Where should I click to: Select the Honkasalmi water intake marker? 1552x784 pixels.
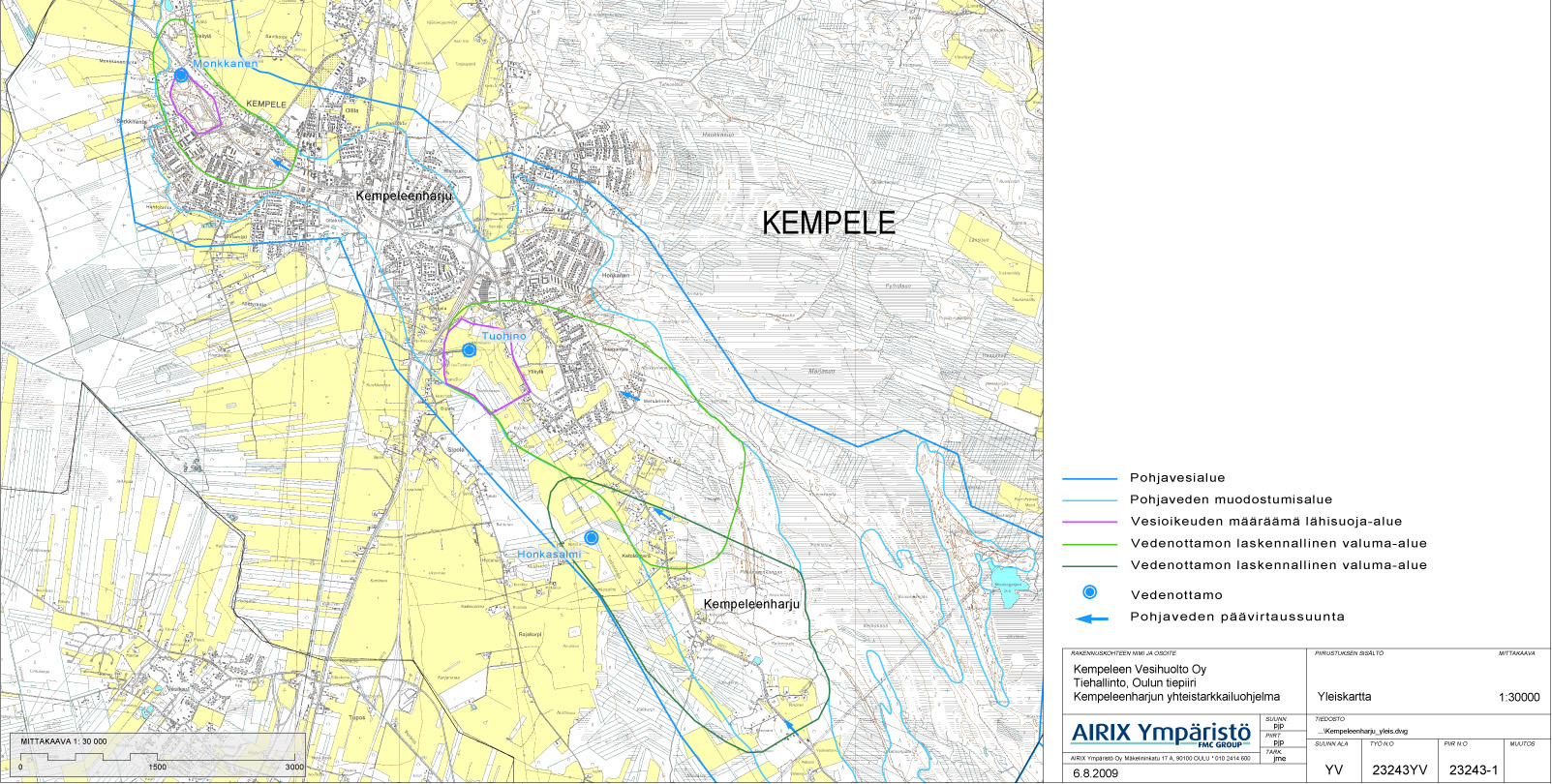592,537
